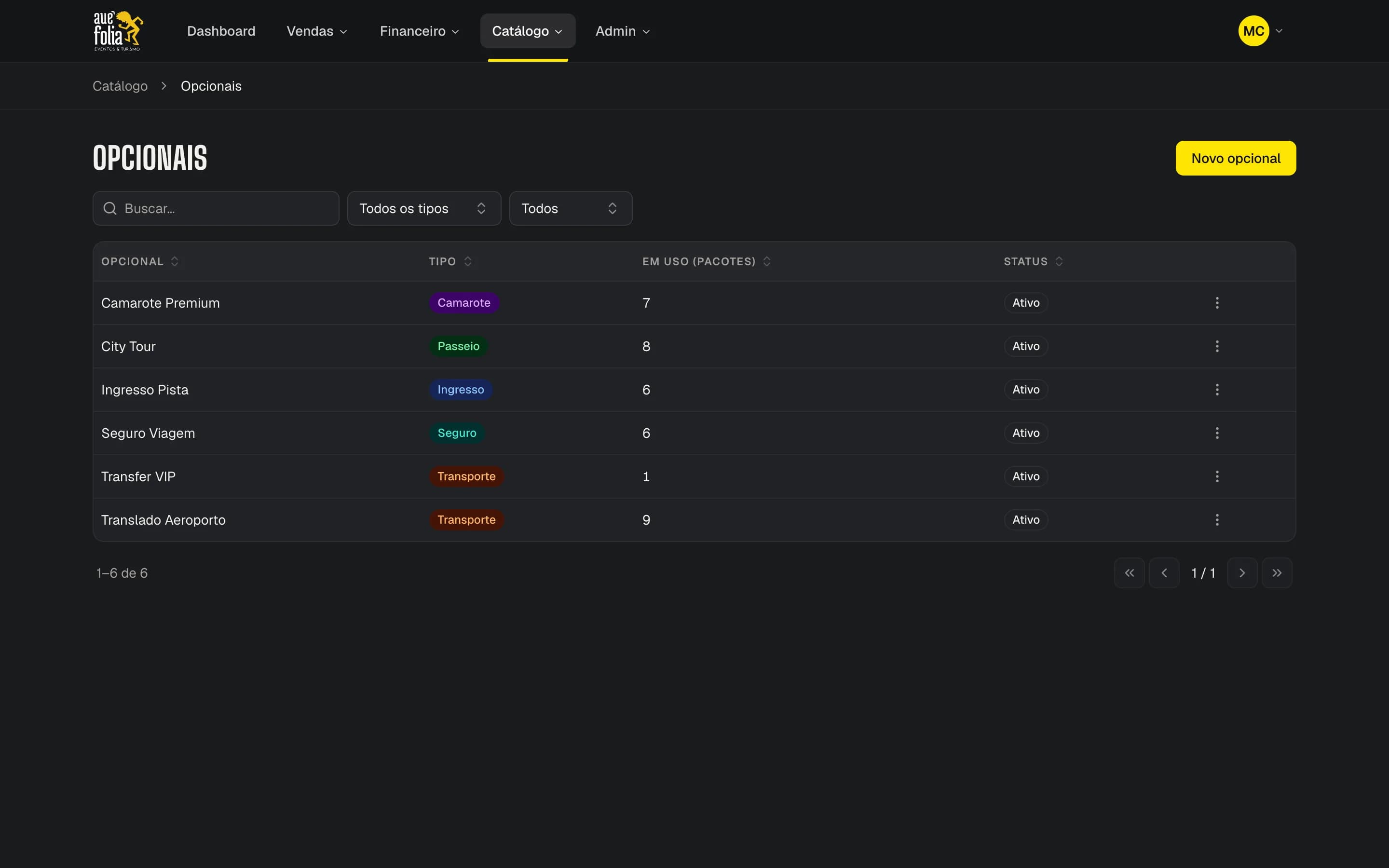This screenshot has height=868, width=1389.
Task: Go to Catálogo breadcrumb link
Action: [x=120, y=86]
